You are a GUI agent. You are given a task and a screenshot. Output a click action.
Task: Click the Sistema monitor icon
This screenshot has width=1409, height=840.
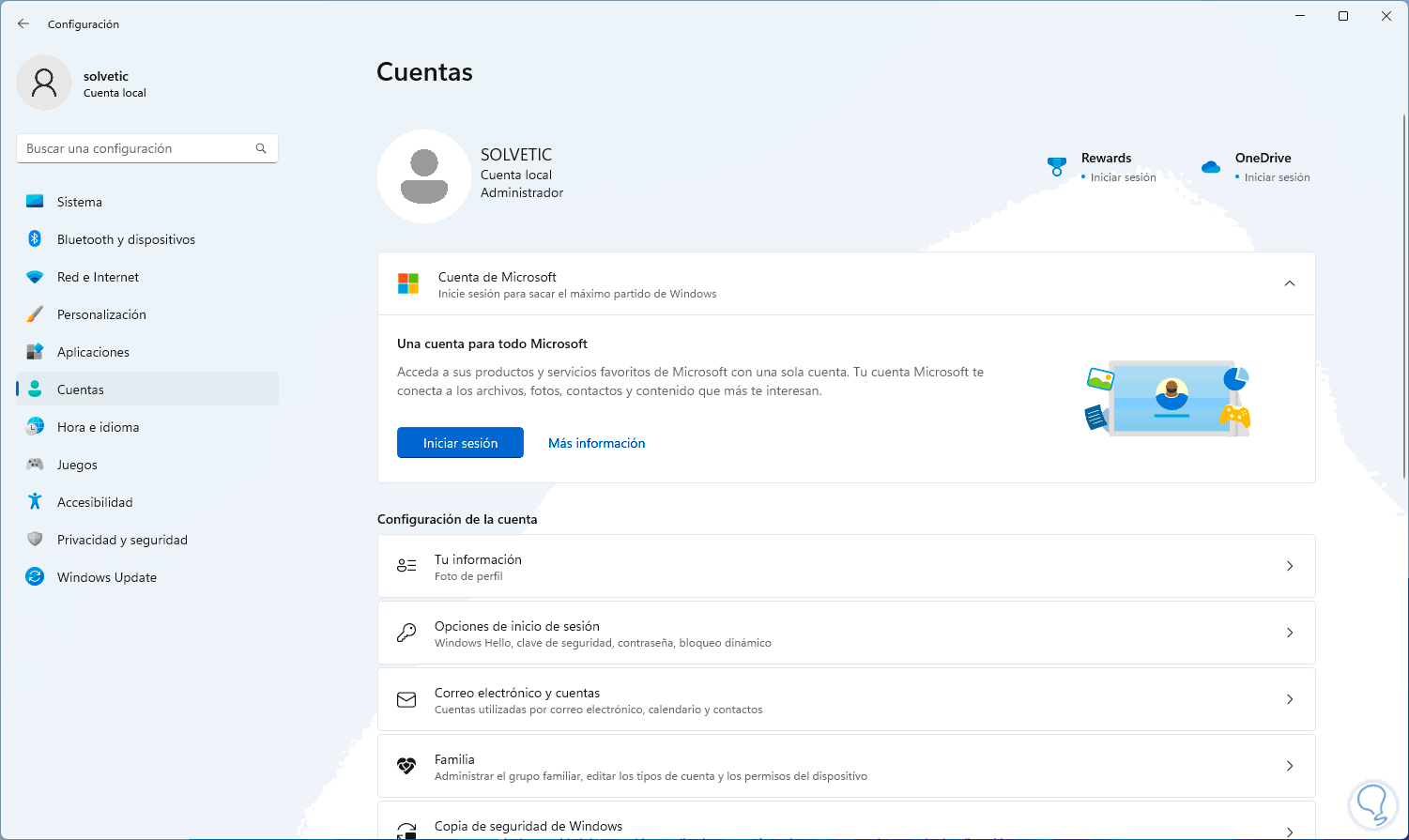(x=35, y=202)
